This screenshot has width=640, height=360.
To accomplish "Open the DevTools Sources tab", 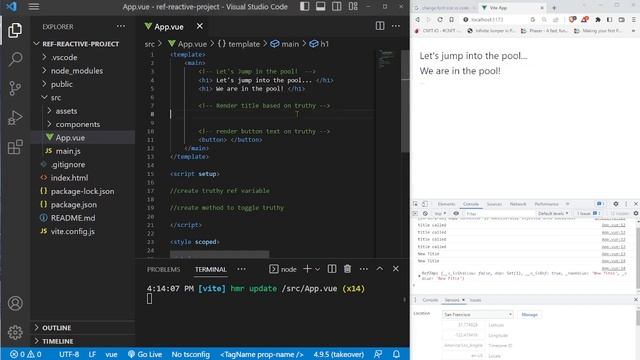I will (494, 204).
